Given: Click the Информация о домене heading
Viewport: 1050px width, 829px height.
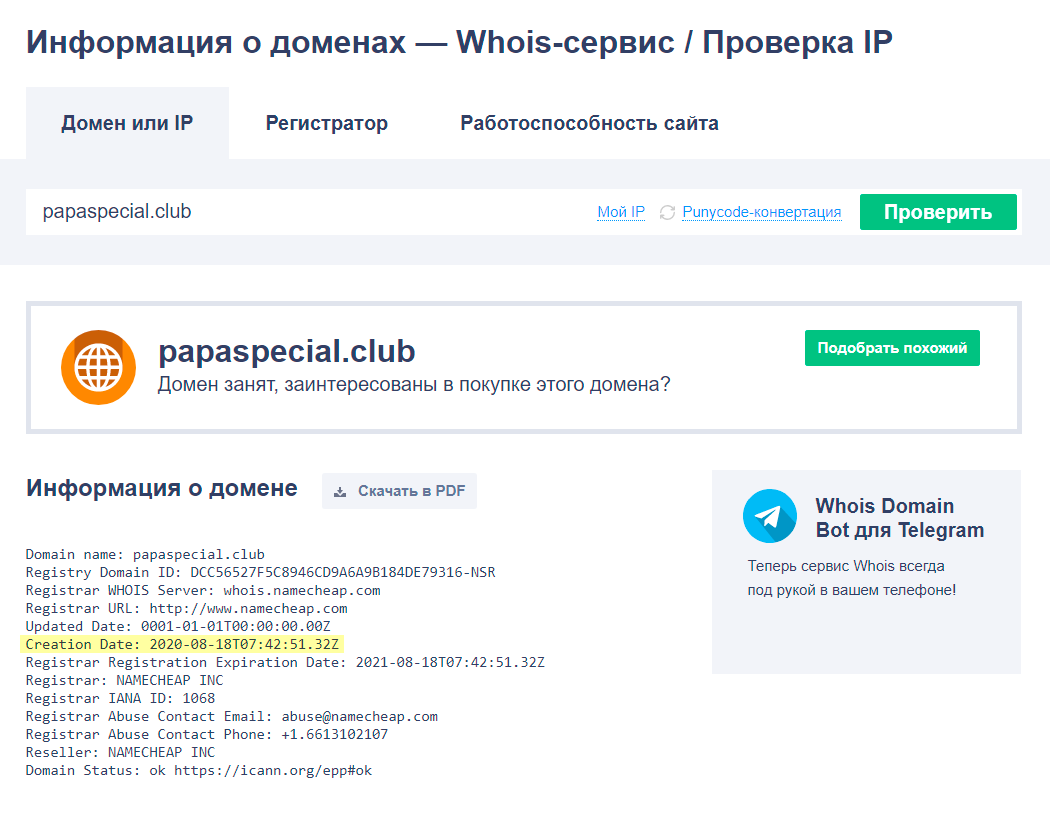Looking at the screenshot, I should [161, 488].
